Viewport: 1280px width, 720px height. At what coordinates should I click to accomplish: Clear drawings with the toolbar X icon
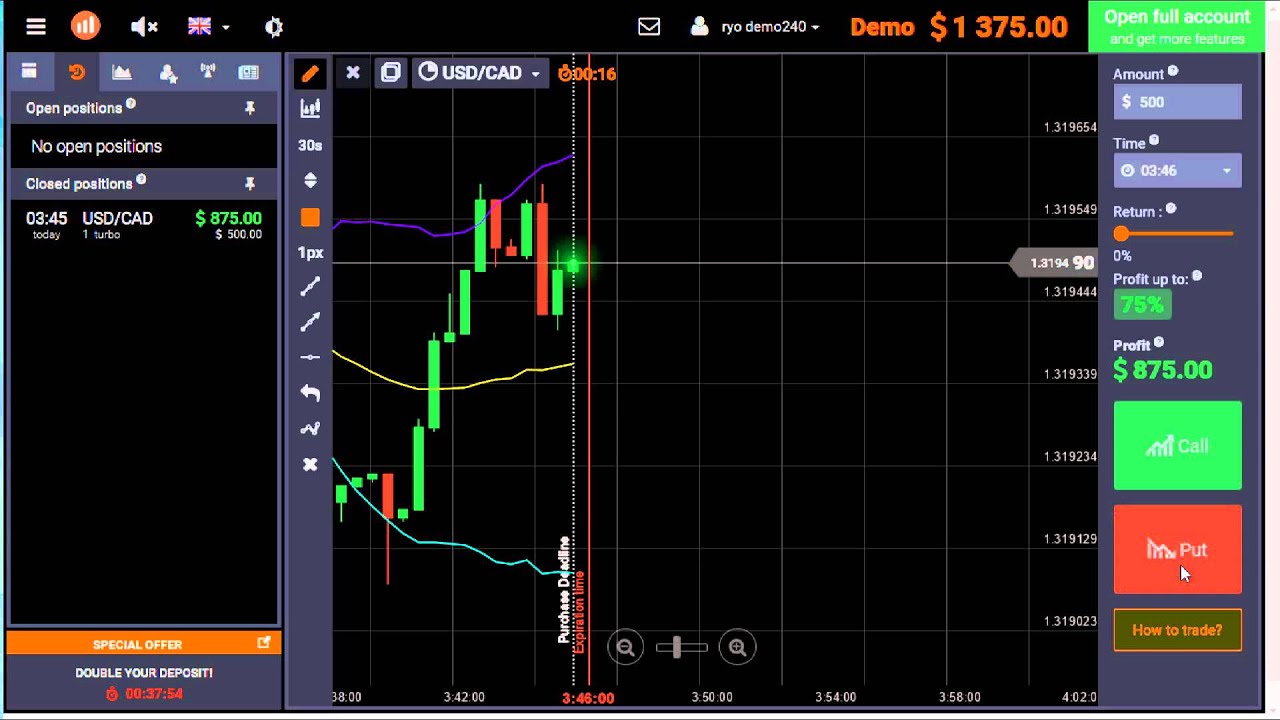pos(310,465)
